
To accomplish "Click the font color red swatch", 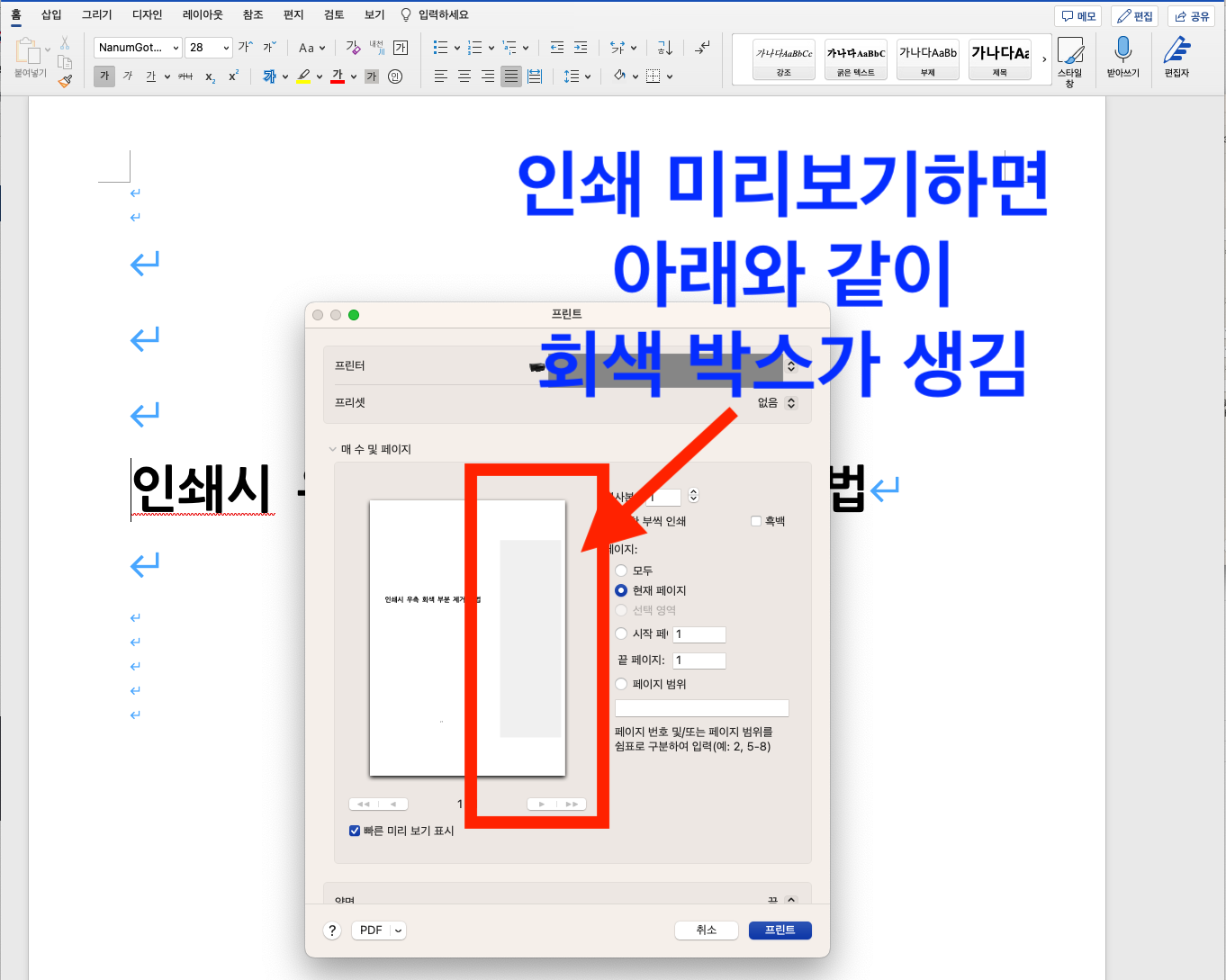I will click(337, 76).
